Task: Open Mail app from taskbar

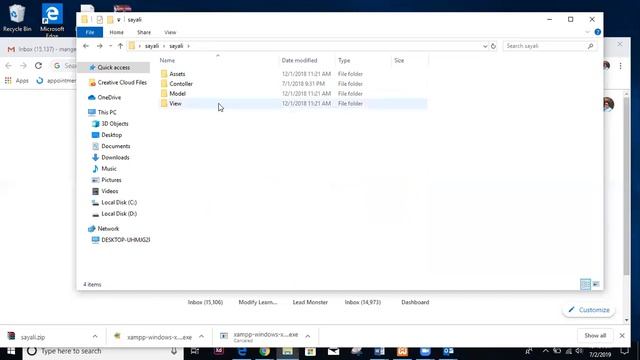Action: click(x=333, y=351)
